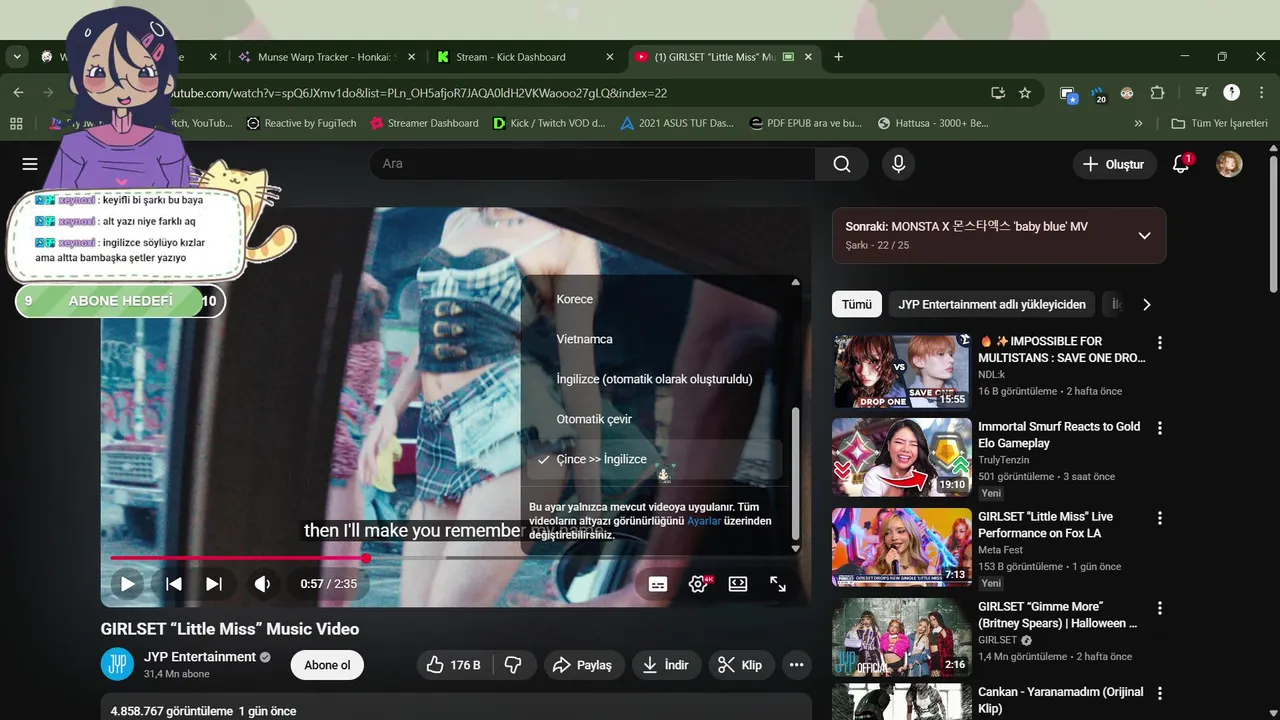1280x720 pixels.
Task: Click the search magnifier button
Action: (842, 164)
